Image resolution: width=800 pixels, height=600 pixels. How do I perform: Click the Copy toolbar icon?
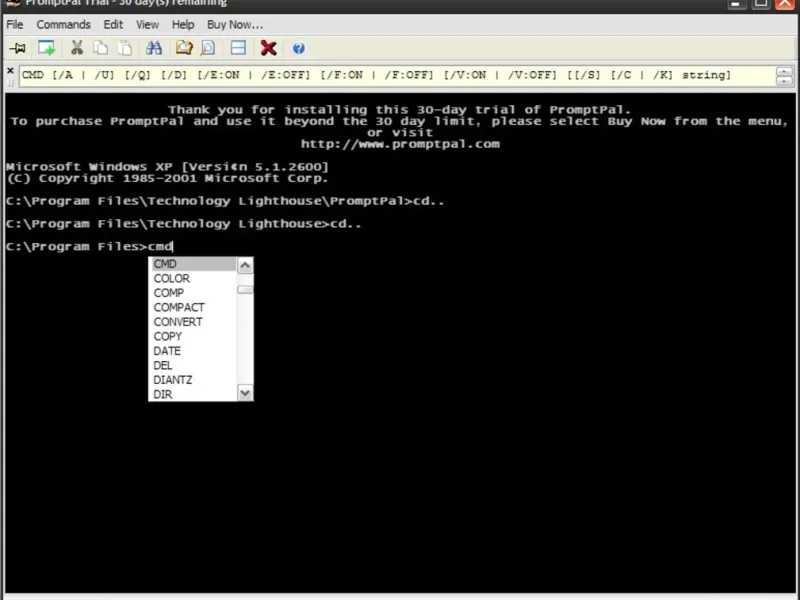pos(101,48)
